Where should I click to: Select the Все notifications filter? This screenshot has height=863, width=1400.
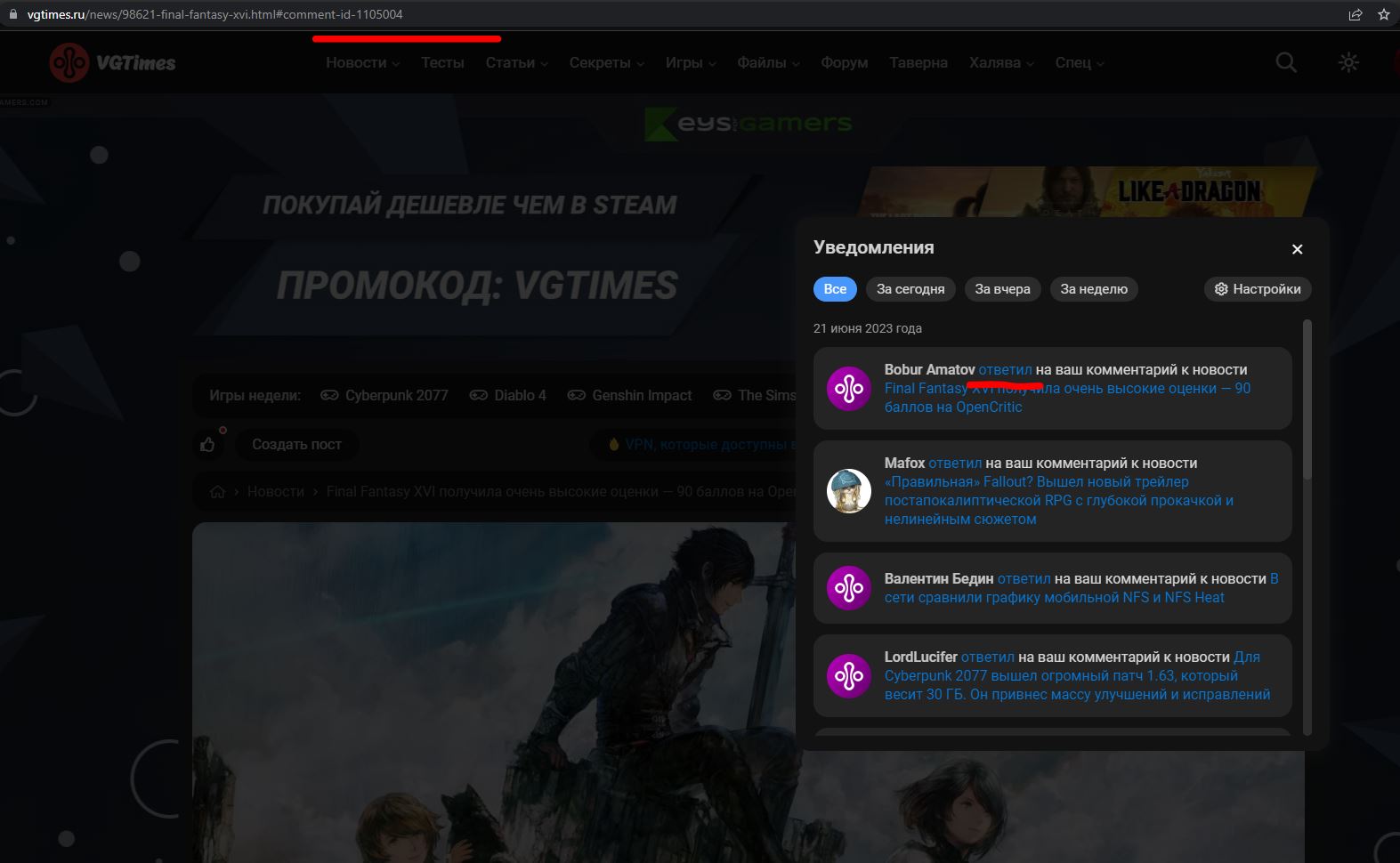[x=835, y=289]
